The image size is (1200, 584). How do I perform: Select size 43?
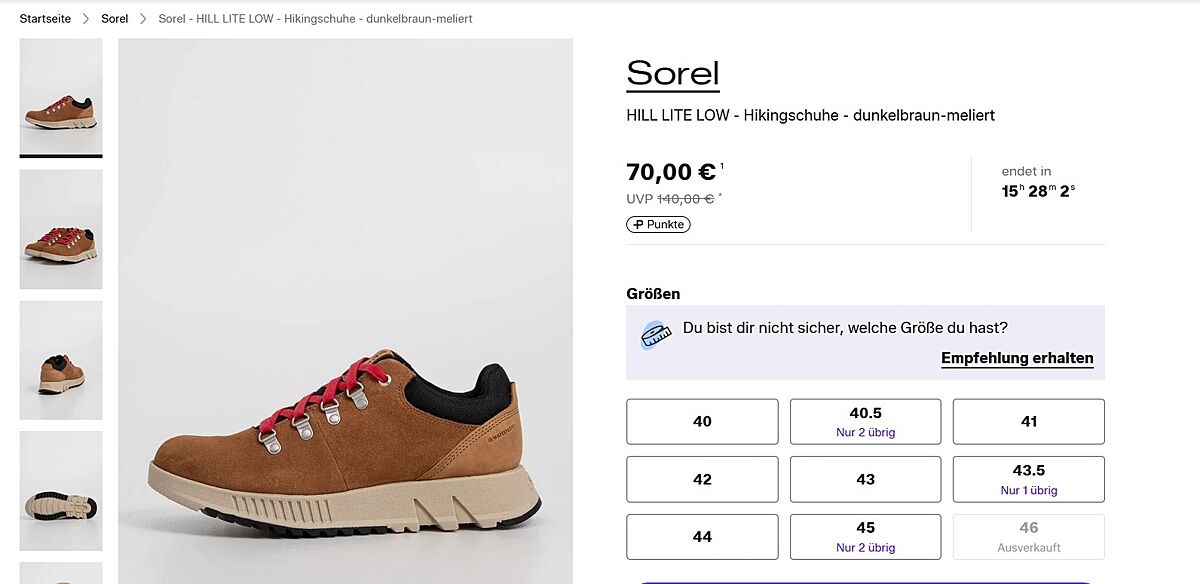pos(865,479)
